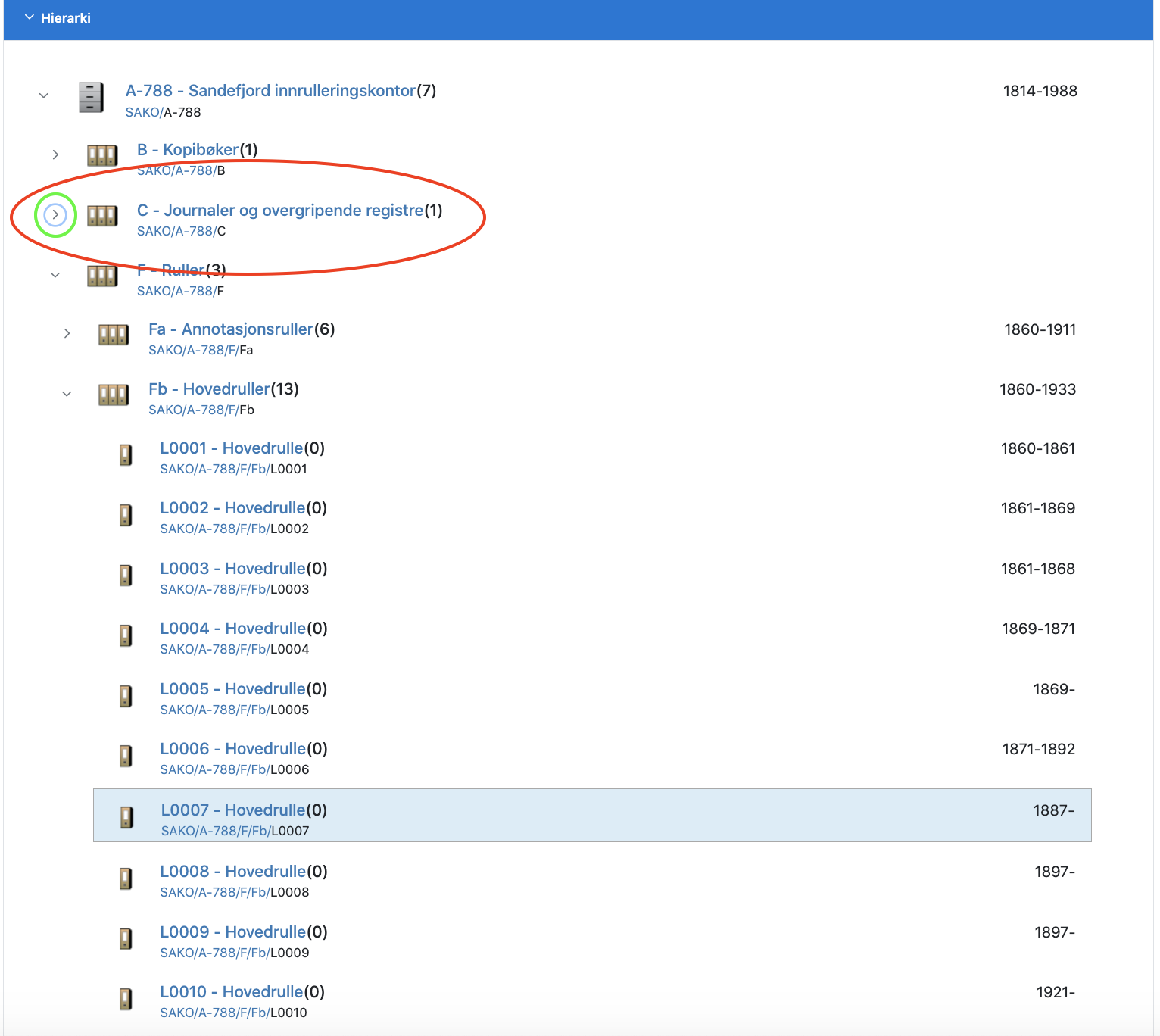Click the binders icon beside C - Journaler

click(x=102, y=216)
